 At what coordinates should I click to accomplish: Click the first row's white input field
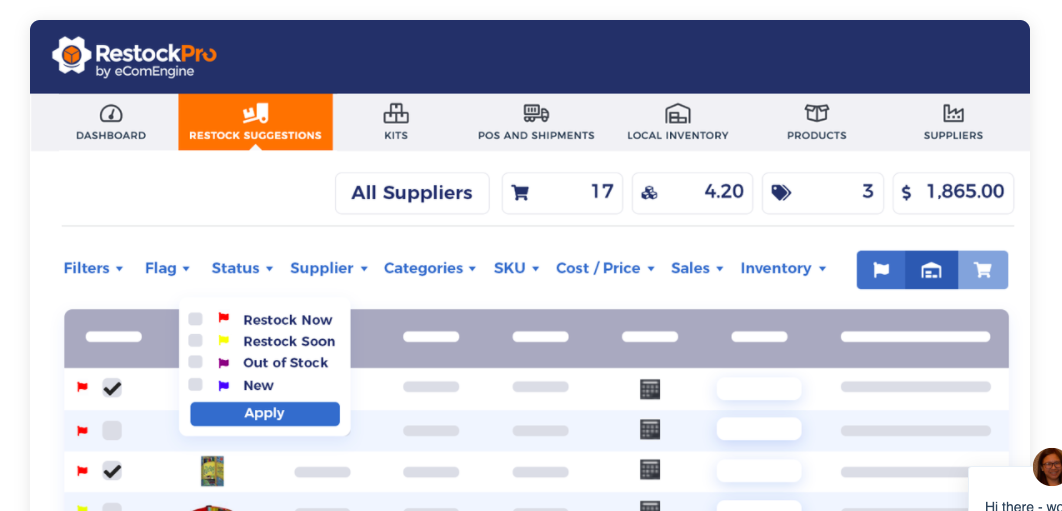click(759, 389)
